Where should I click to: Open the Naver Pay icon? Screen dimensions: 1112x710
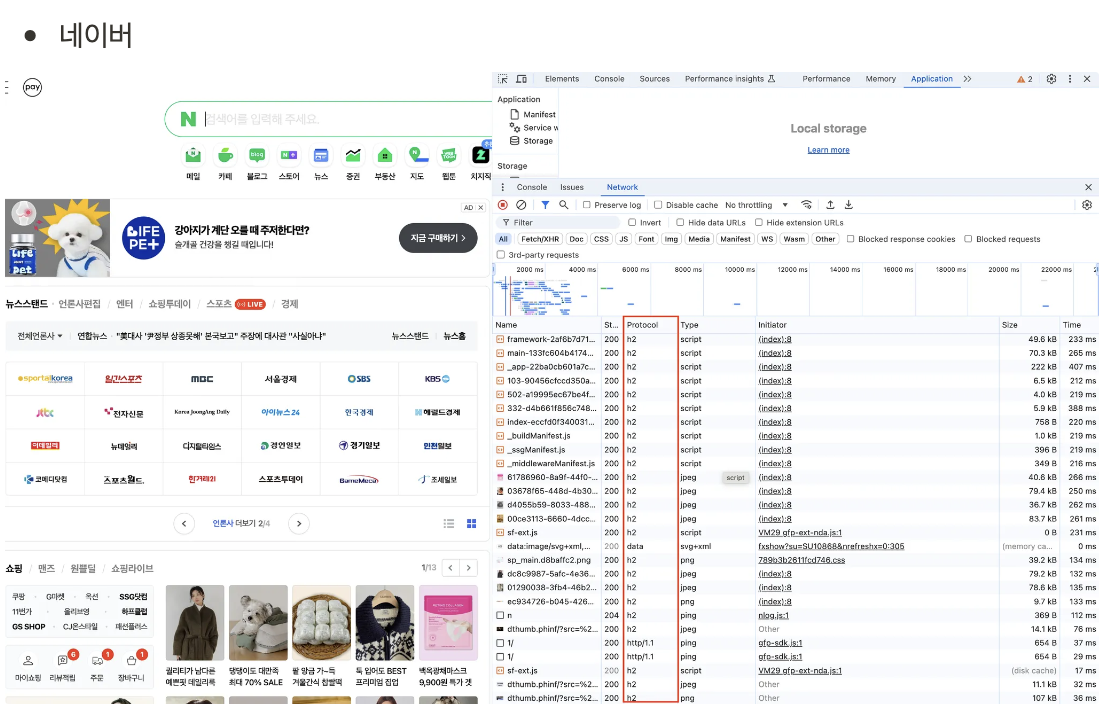pos(33,87)
